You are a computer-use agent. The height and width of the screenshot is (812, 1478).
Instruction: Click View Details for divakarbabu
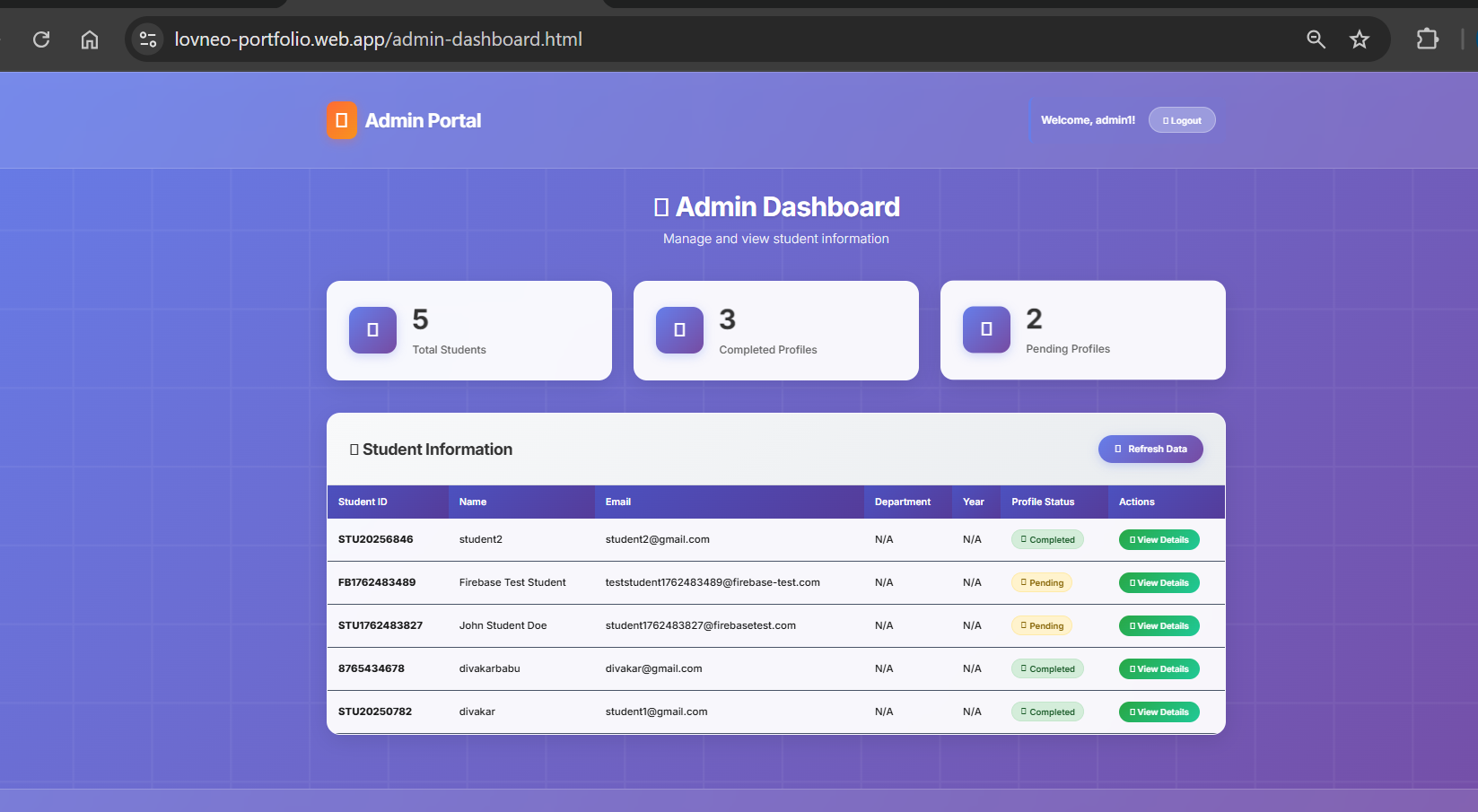[1159, 668]
